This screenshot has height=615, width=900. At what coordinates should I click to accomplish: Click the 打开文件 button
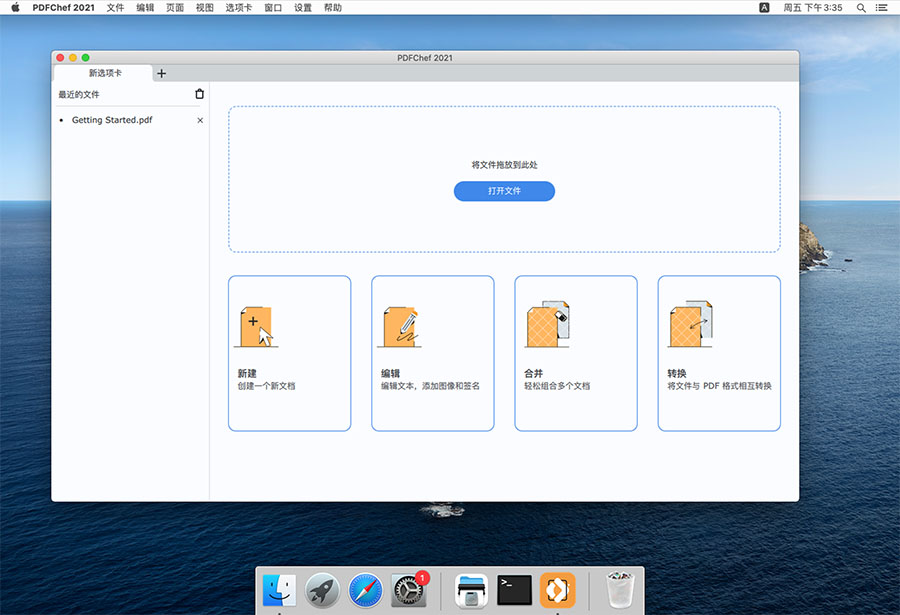pos(504,191)
